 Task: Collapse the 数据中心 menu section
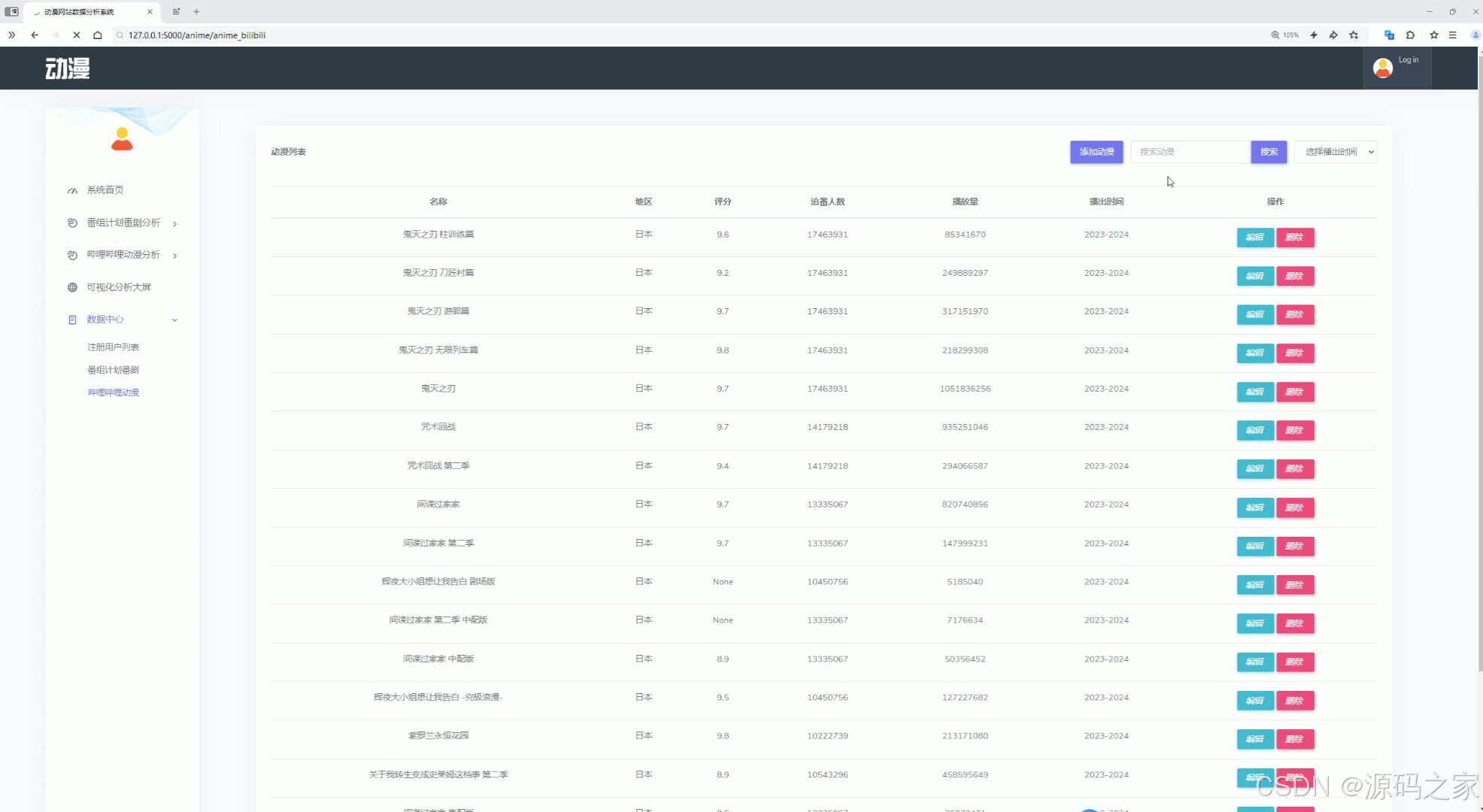(x=174, y=320)
